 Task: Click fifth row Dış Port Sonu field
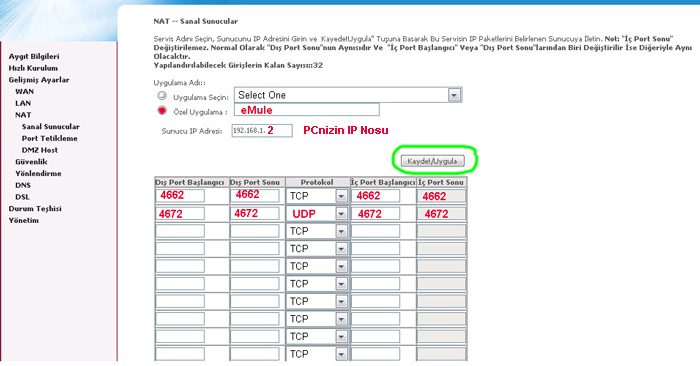[255, 266]
